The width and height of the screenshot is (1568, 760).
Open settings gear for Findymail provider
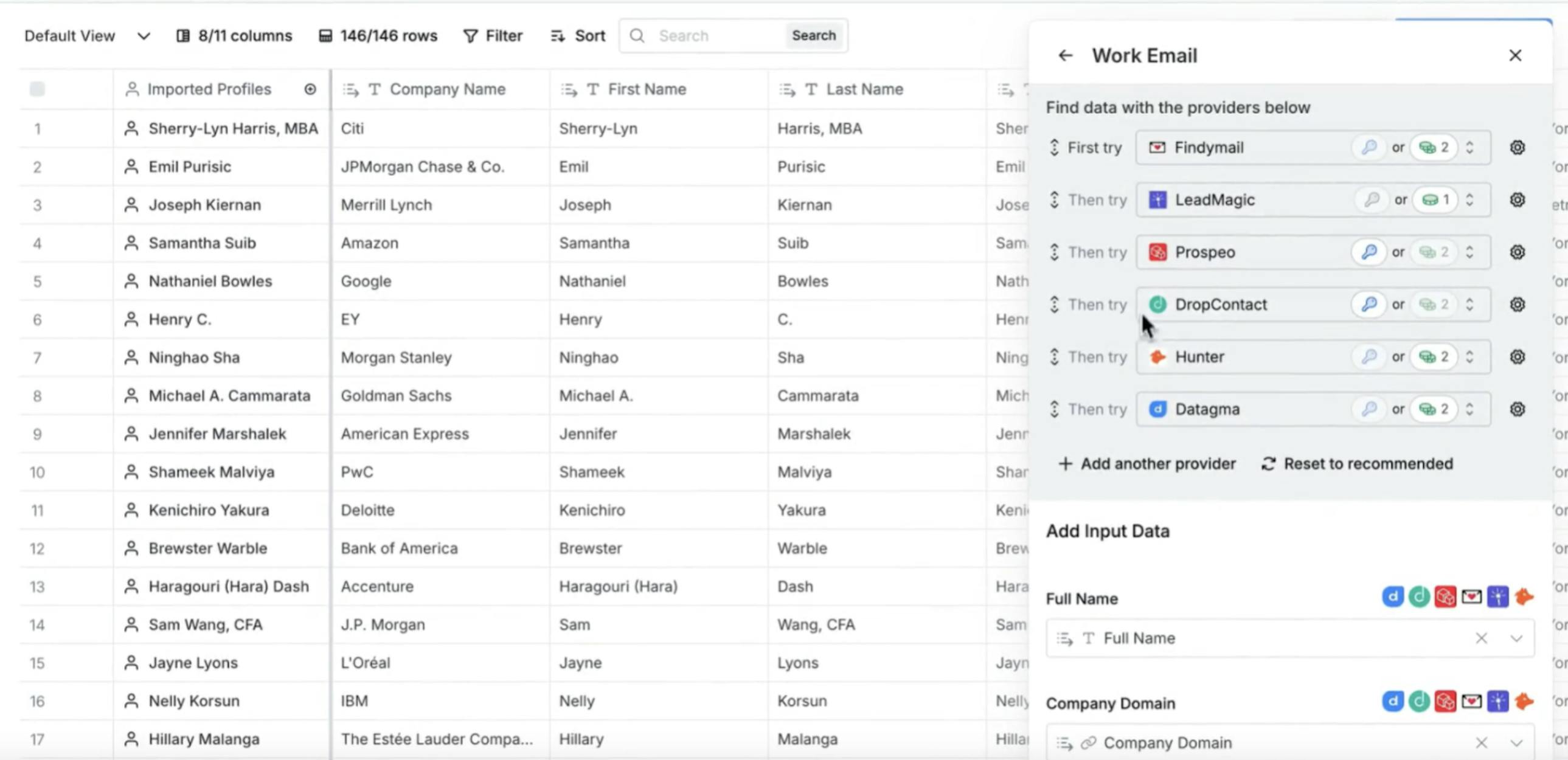1518,148
